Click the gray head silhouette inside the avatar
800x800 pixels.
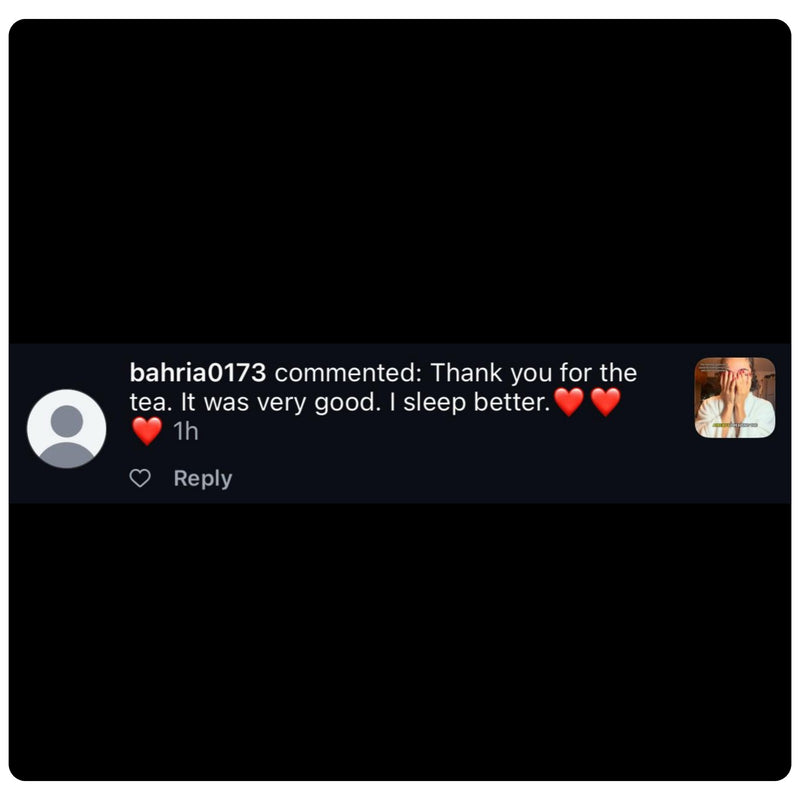pyautogui.click(x=67, y=421)
